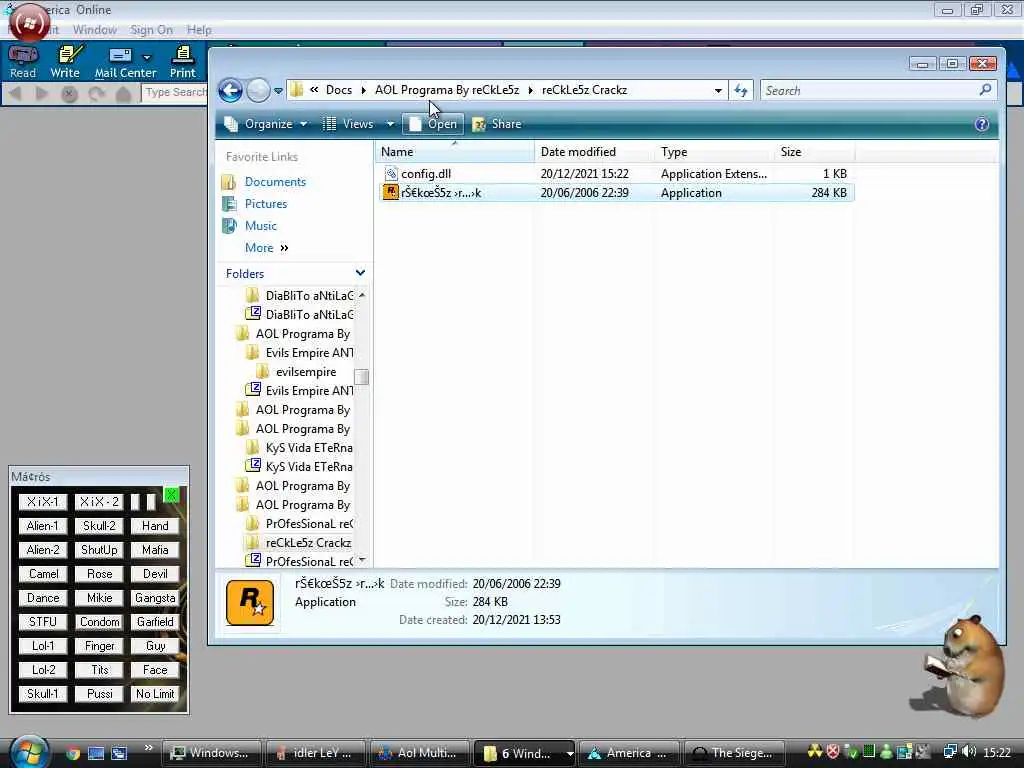The height and width of the screenshot is (768, 1024).
Task: Click the search magnifier icon
Action: [x=985, y=90]
